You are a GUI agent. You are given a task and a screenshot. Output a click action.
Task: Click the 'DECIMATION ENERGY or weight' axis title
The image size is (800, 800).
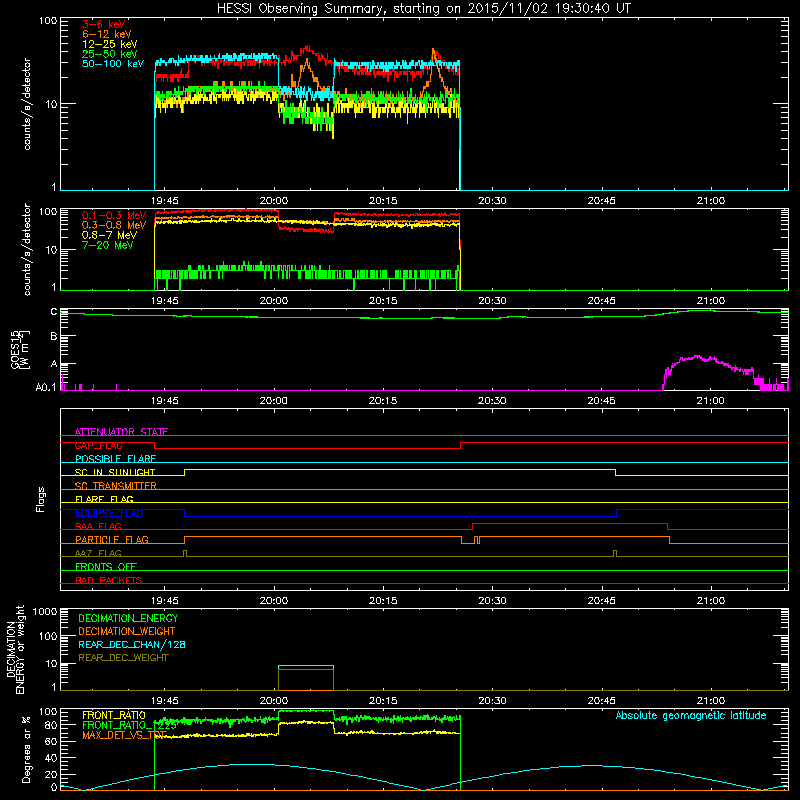(x=15, y=650)
